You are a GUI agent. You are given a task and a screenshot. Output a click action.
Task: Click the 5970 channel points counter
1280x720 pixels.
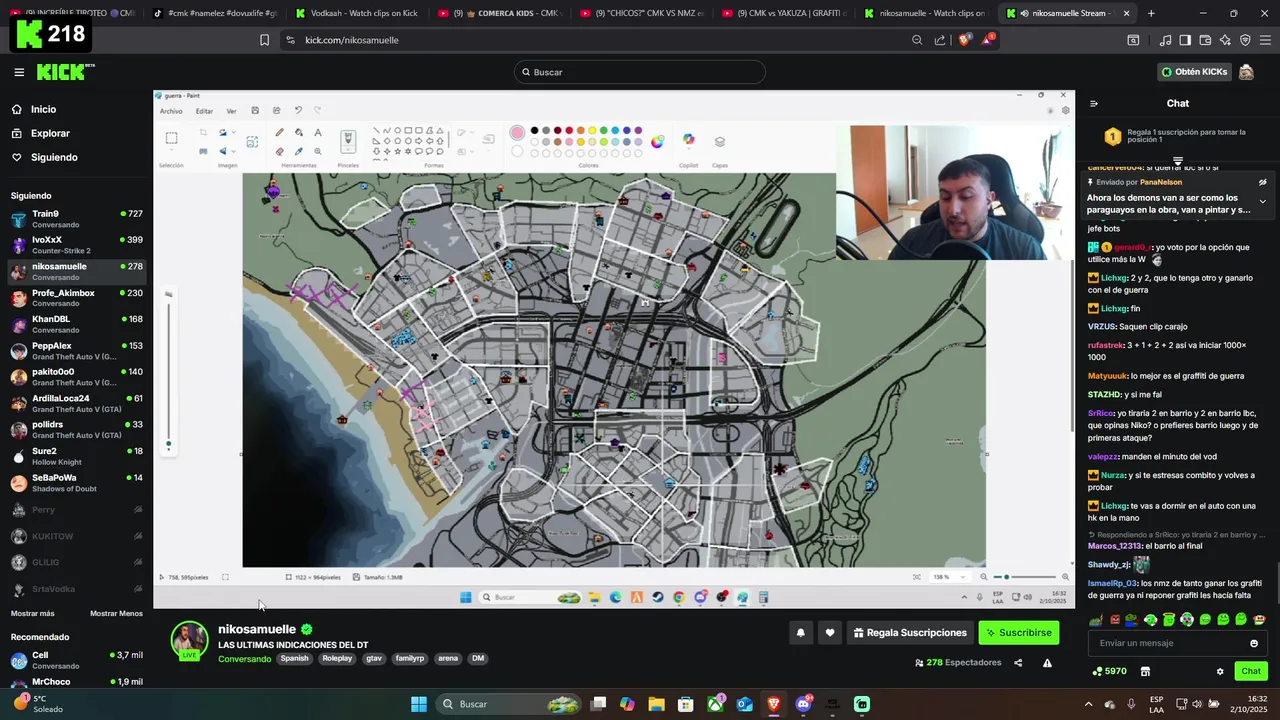pyautogui.click(x=1109, y=671)
